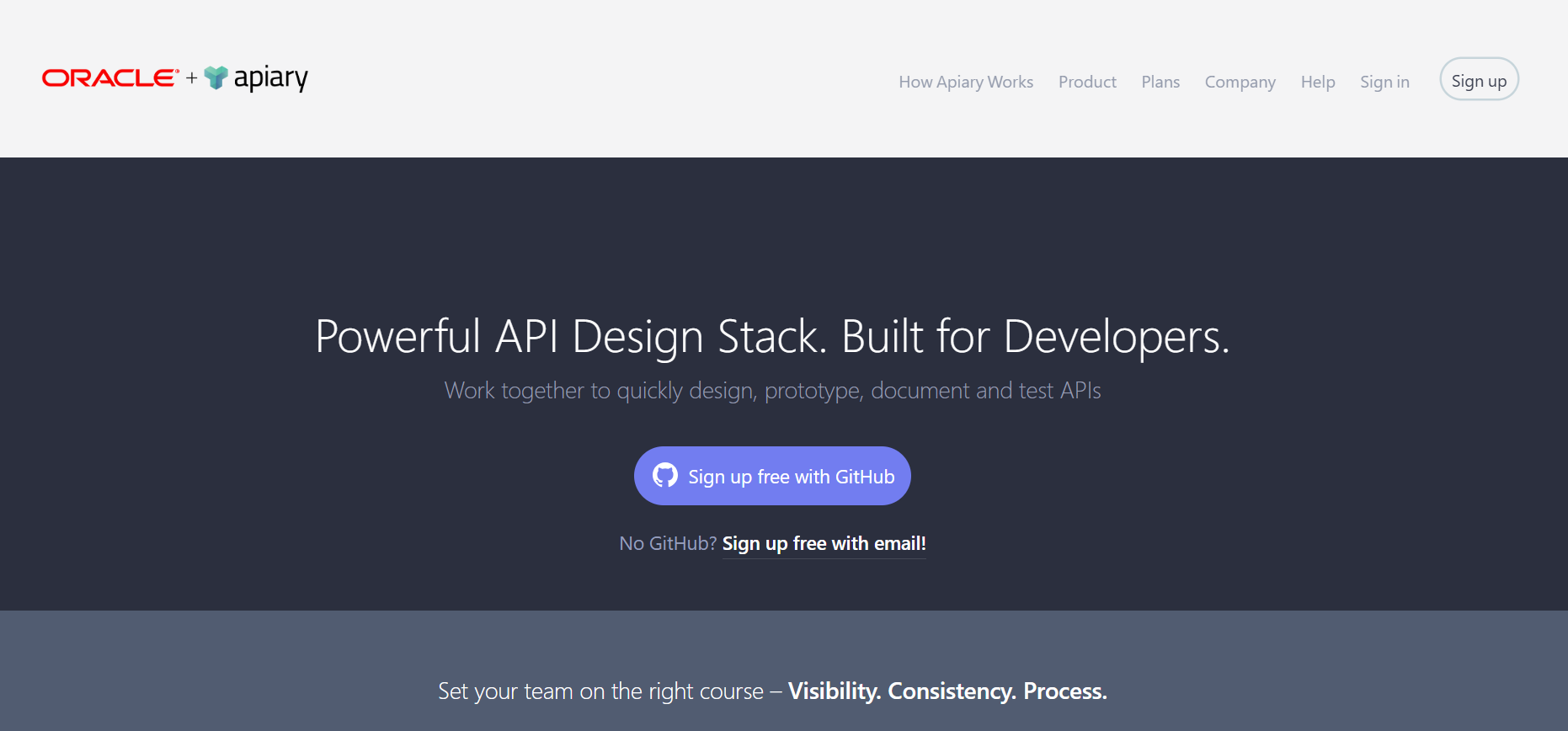The height and width of the screenshot is (731, 1568).
Task: Open the Company menu item
Action: (1240, 82)
